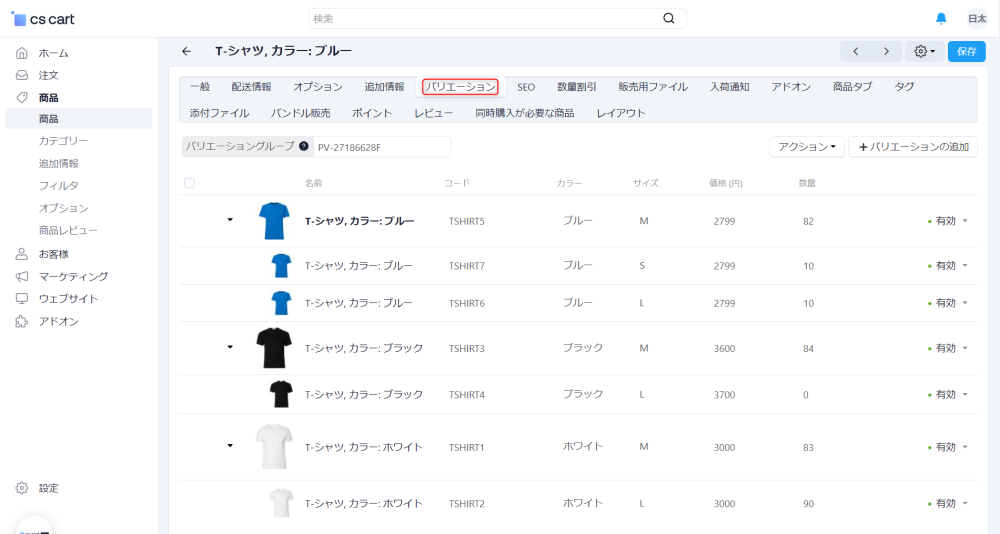Image resolution: width=1000 pixels, height=534 pixels.
Task: Open status dropdown for TSHIRT4 row
Action: pyautogui.click(x=948, y=394)
